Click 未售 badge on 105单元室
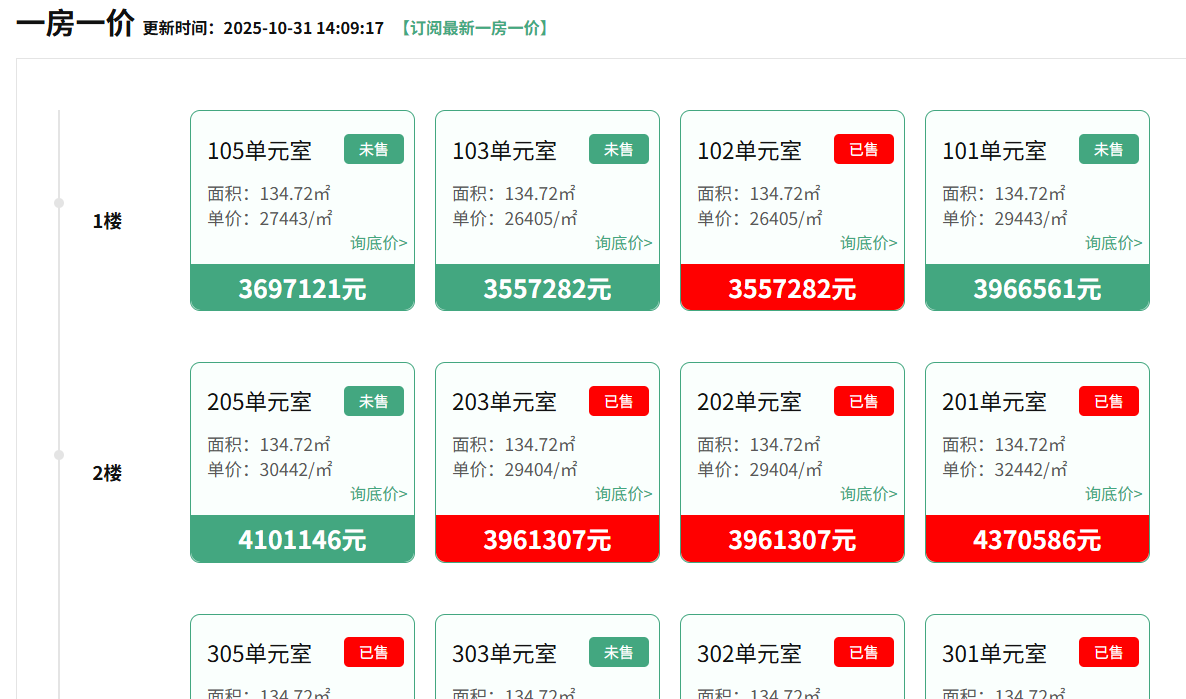The width and height of the screenshot is (1186, 699). click(x=374, y=149)
